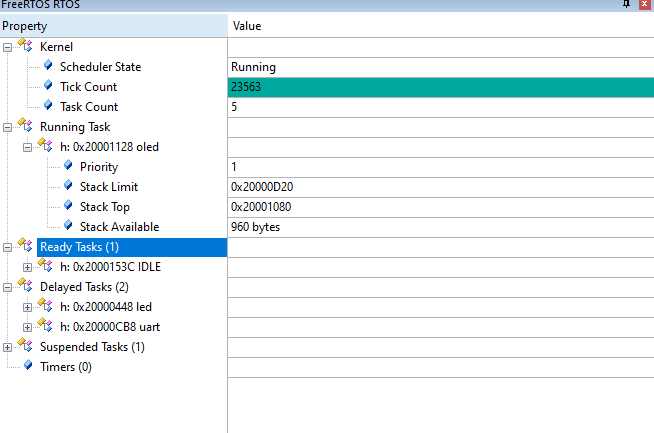Viewport: 654px width, 433px height.
Task: Click the stack limit value 0x20000D20
Action: (262, 187)
